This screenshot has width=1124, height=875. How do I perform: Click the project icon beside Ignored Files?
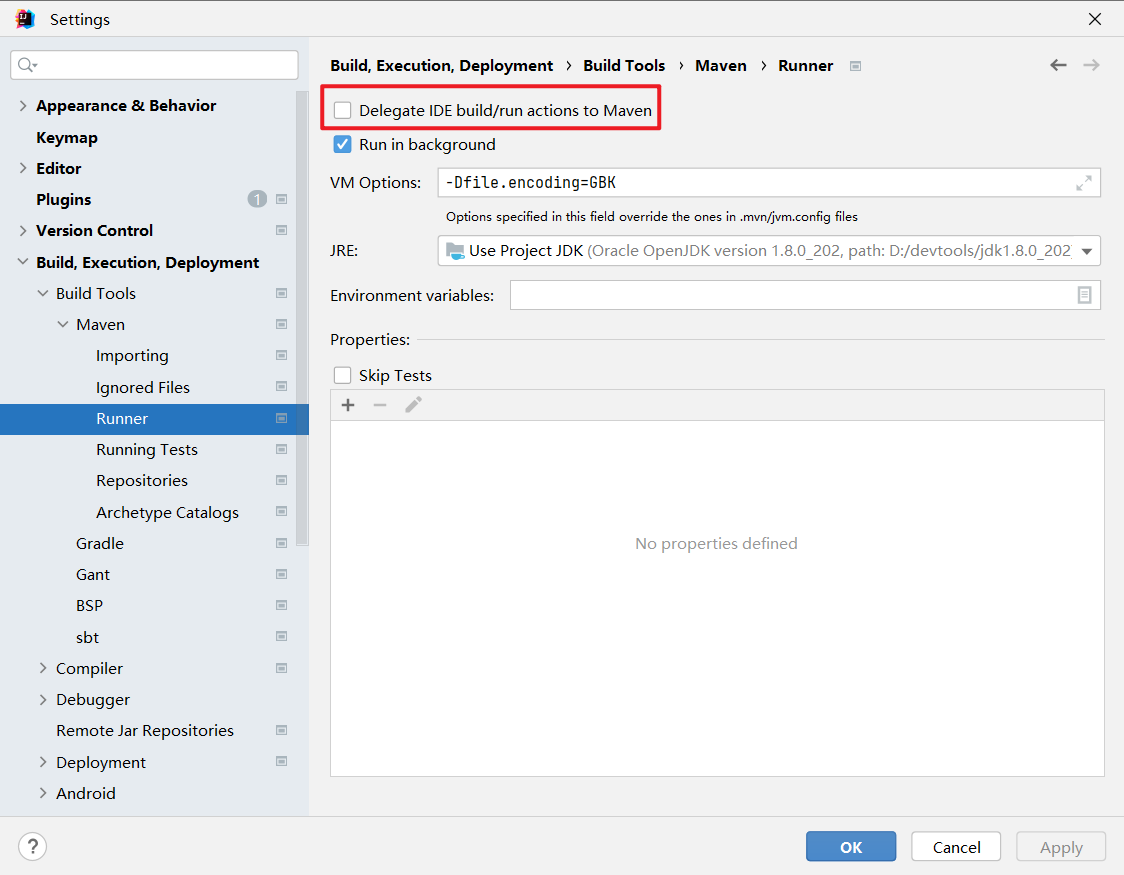pyautogui.click(x=282, y=387)
